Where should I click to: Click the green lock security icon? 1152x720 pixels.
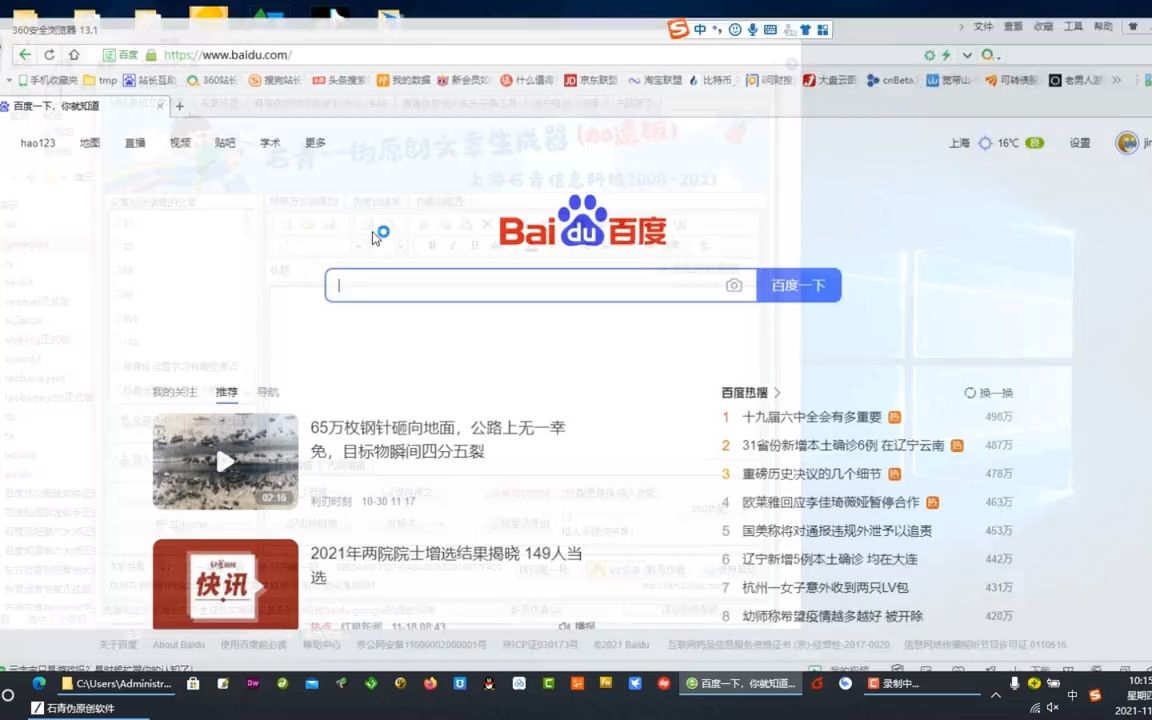[151, 55]
